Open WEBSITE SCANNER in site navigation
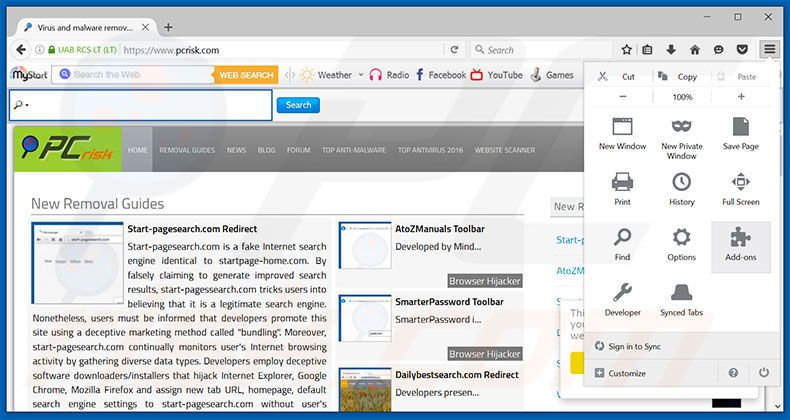790x420 pixels. pos(504,150)
